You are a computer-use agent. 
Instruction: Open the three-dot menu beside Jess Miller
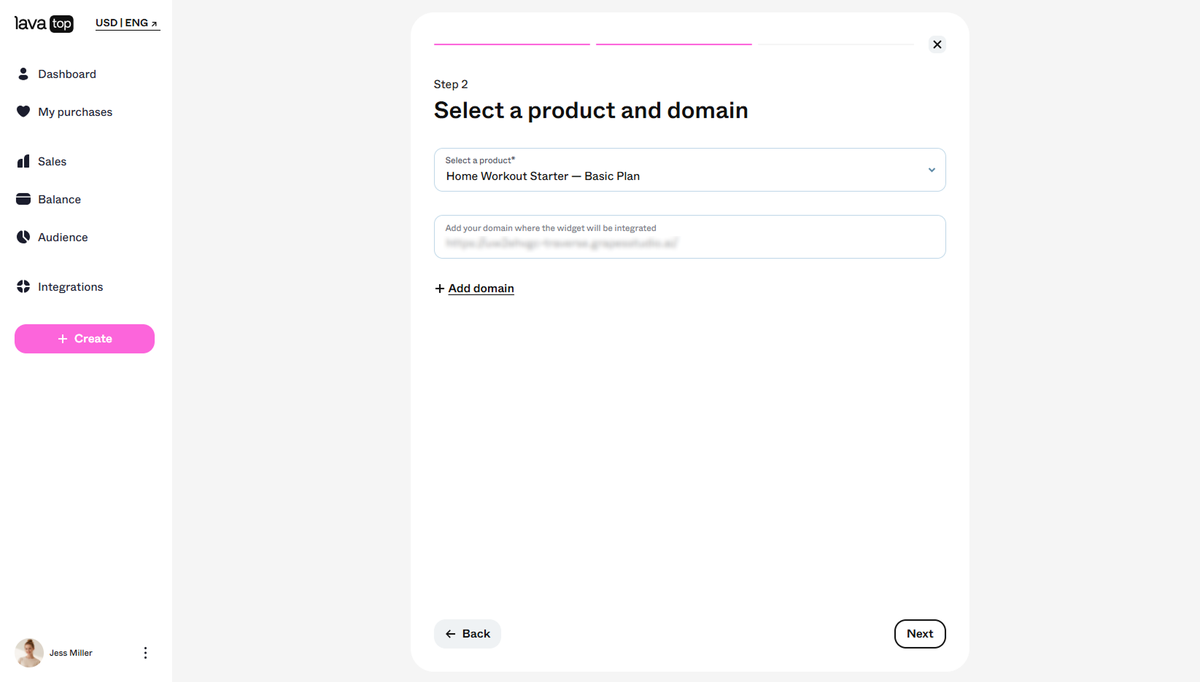point(145,653)
